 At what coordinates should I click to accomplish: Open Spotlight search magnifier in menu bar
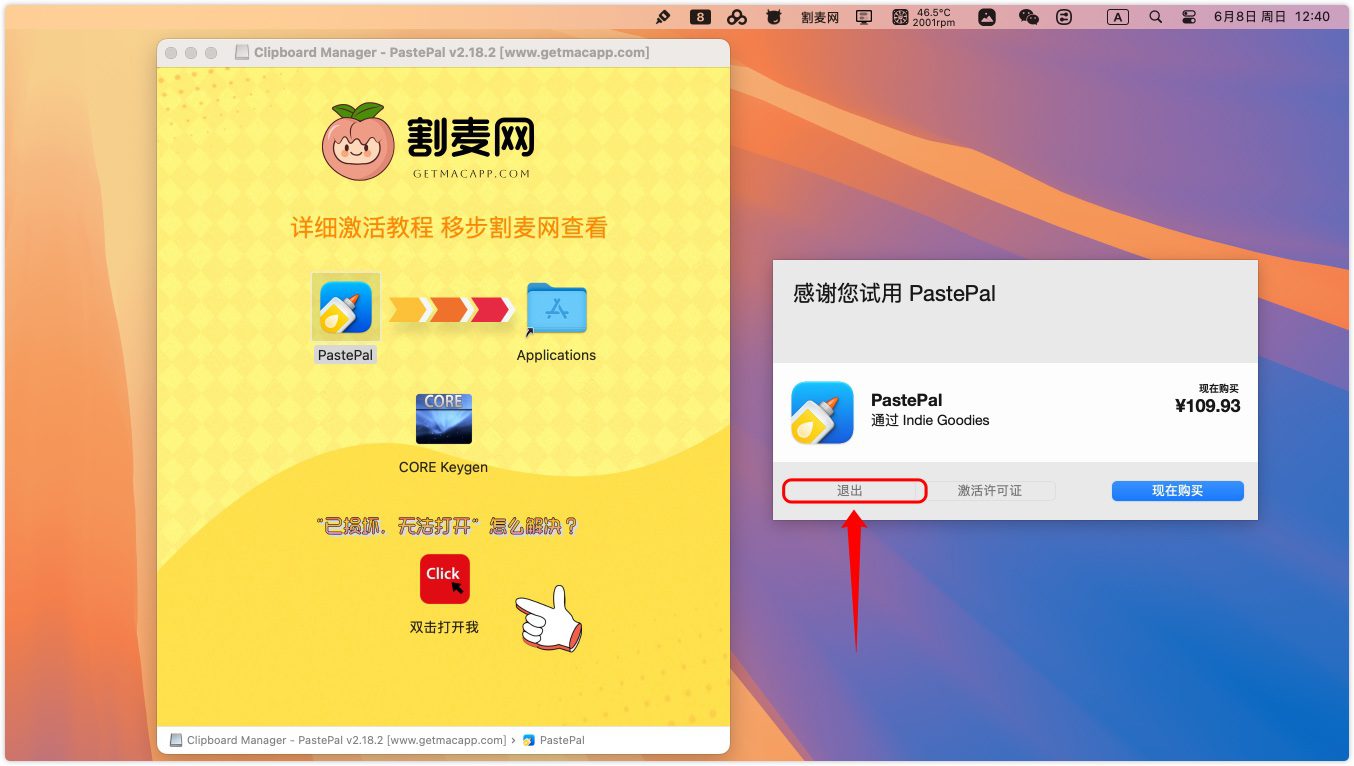pos(1156,17)
